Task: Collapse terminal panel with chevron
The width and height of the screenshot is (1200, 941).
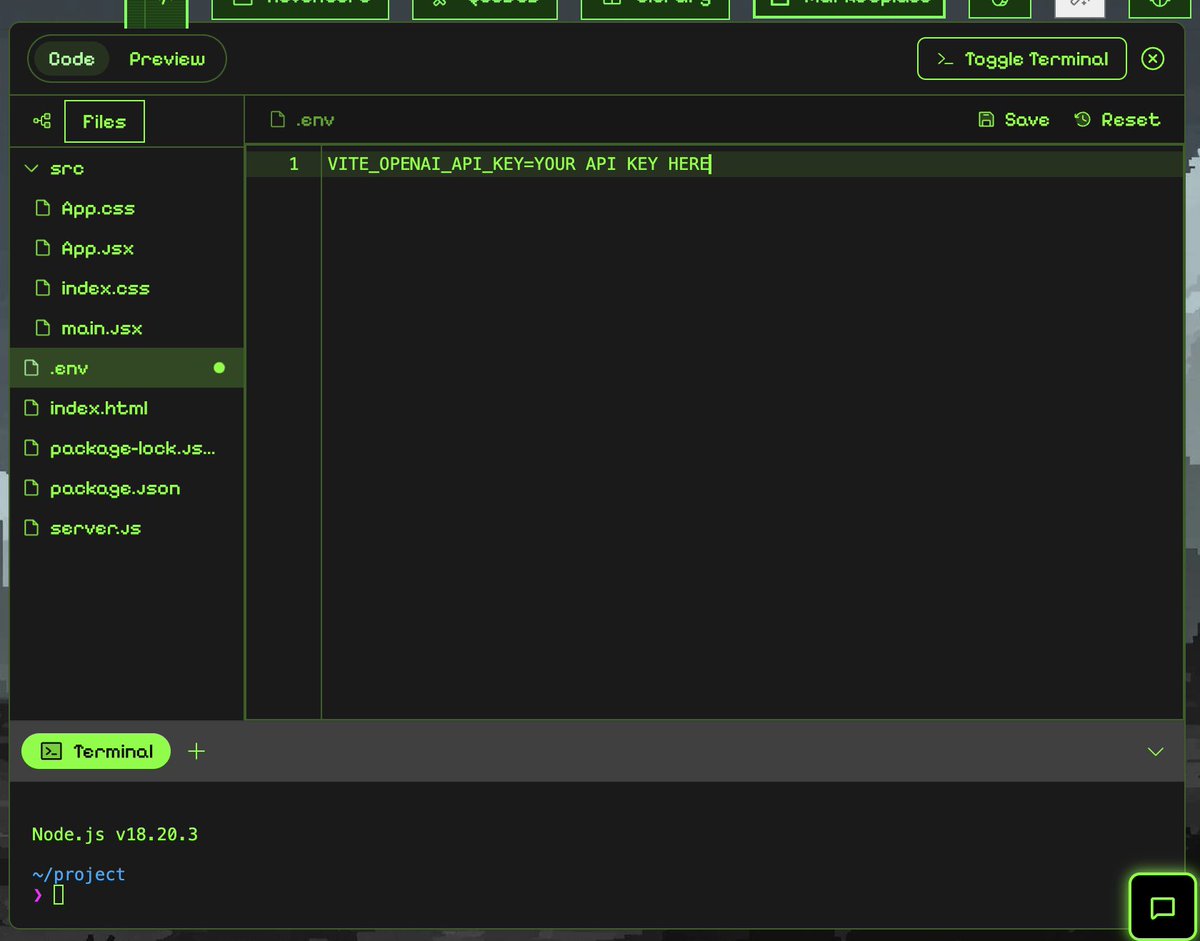Action: [x=1155, y=751]
